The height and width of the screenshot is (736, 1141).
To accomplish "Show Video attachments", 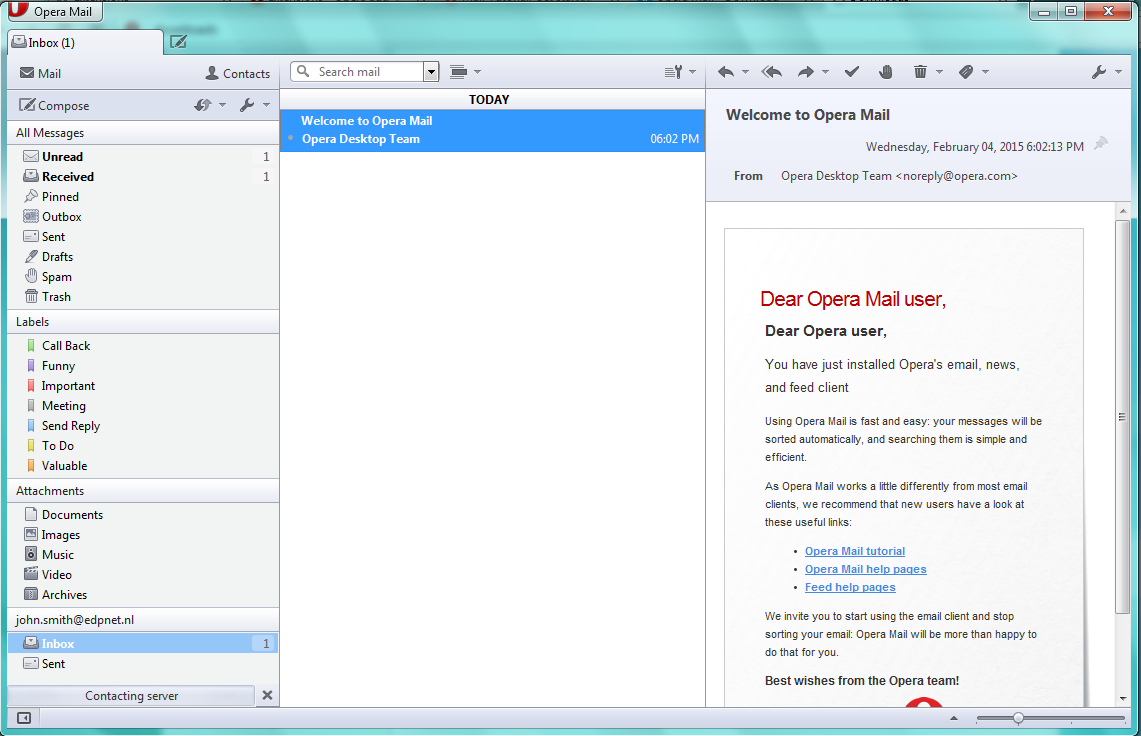I will (143, 575).
